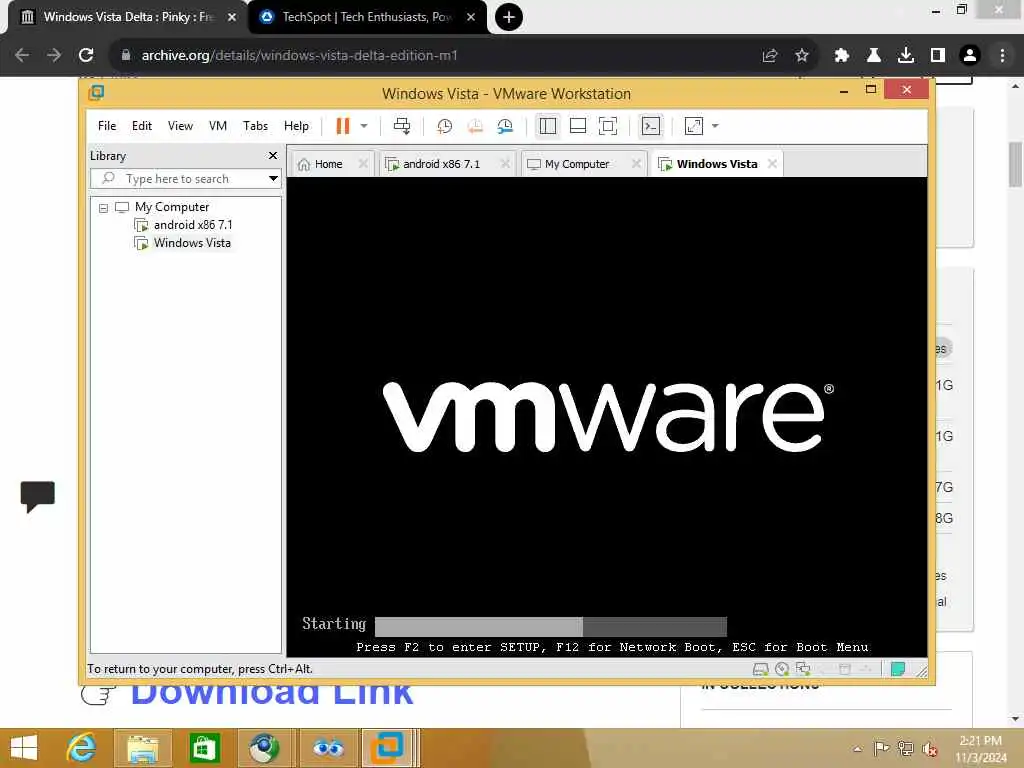Click the hard disk status icon
Viewport: 1024px width, 768px height.
coord(761,669)
